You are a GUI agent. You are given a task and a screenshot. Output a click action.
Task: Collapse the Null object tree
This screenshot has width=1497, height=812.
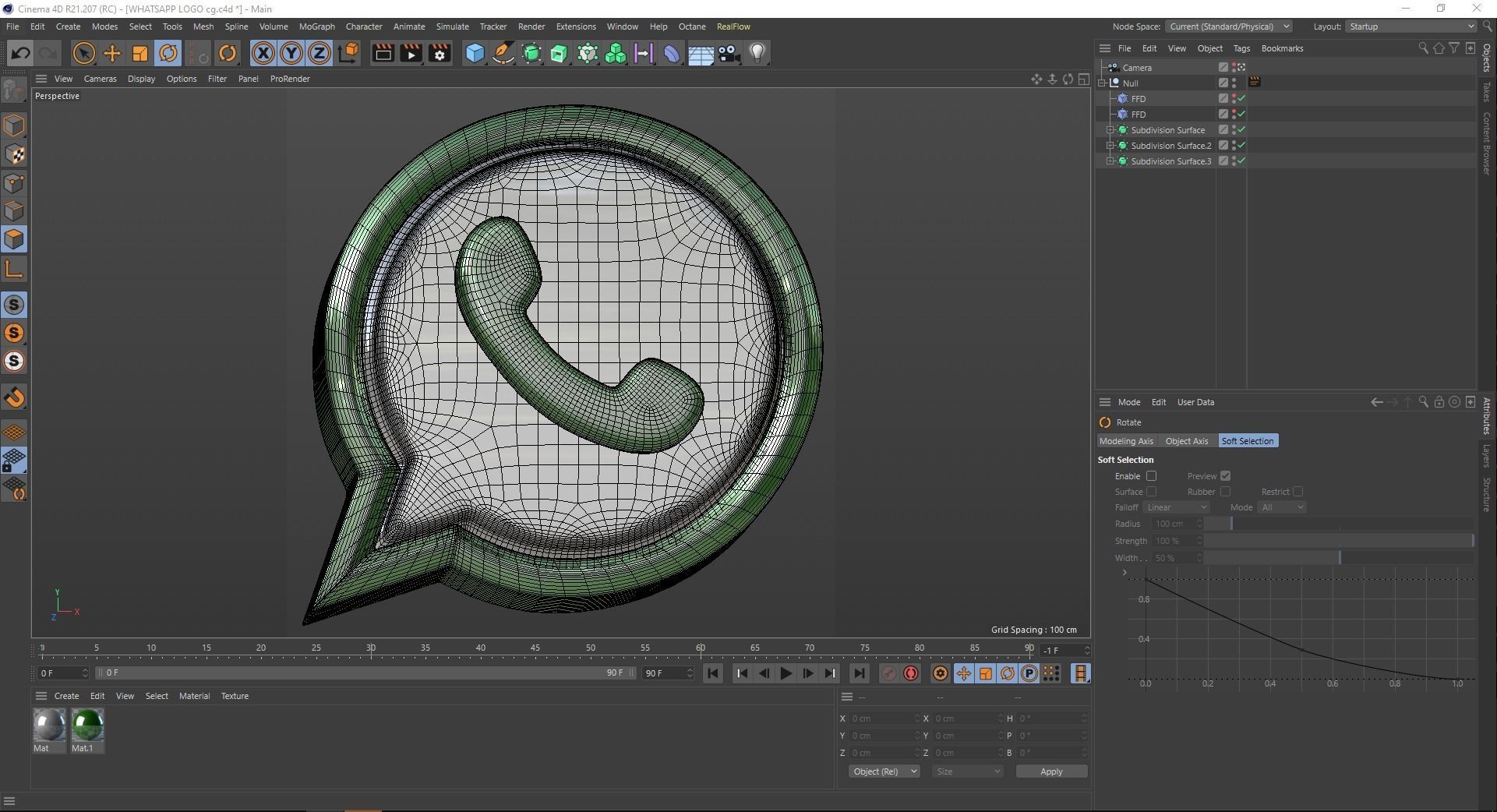point(1103,83)
